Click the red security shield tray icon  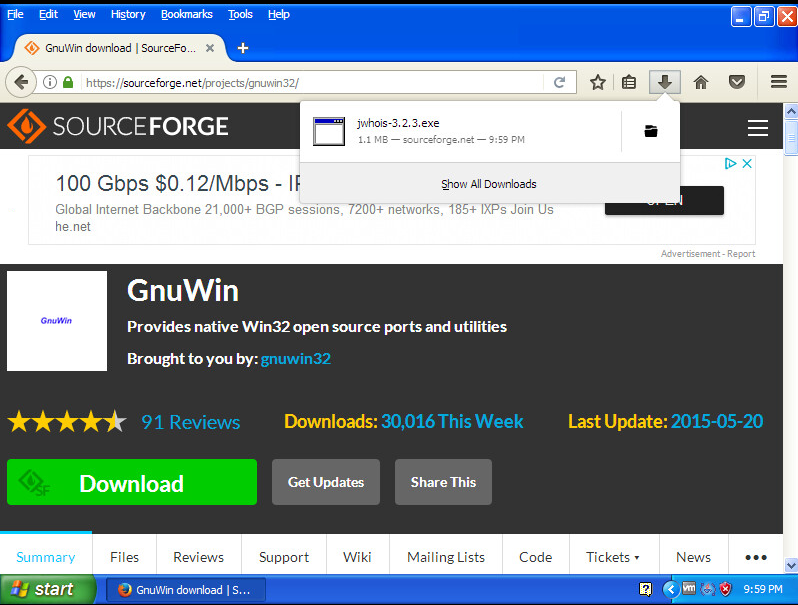click(x=725, y=589)
